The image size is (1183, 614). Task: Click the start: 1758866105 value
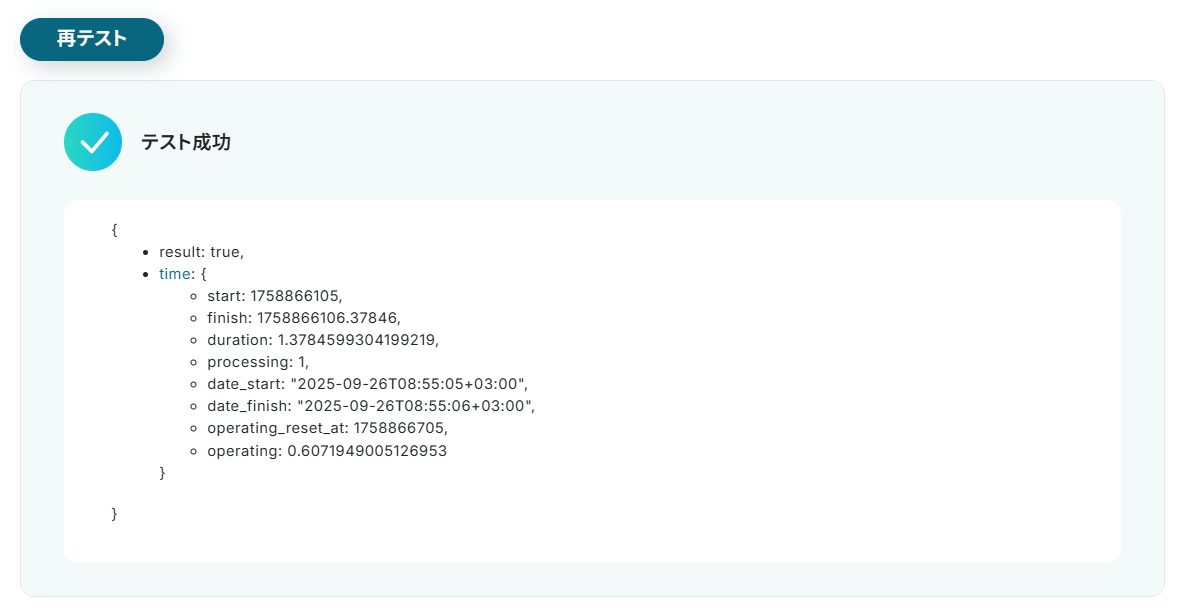275,296
